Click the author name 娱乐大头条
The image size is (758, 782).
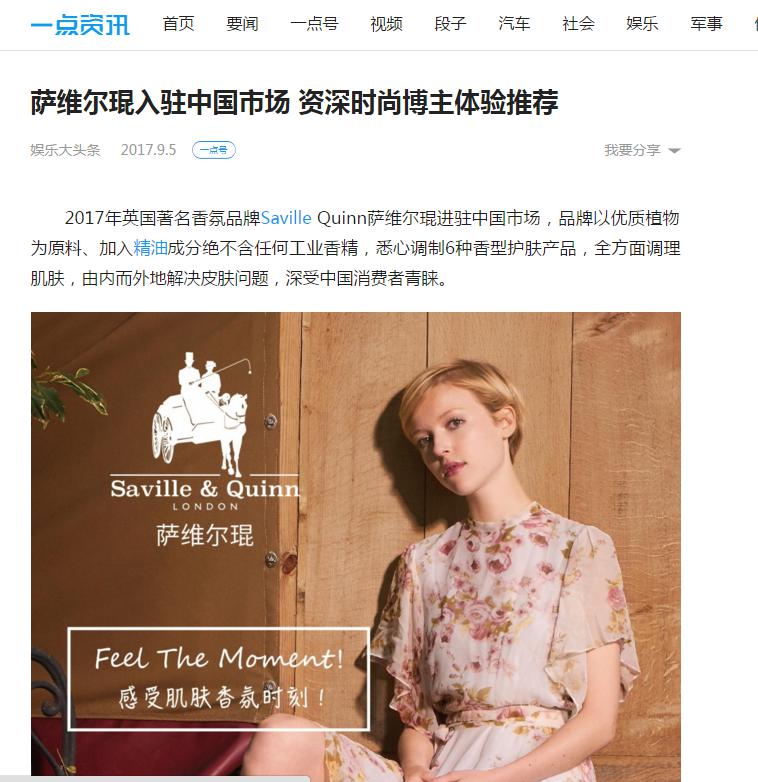click(65, 150)
